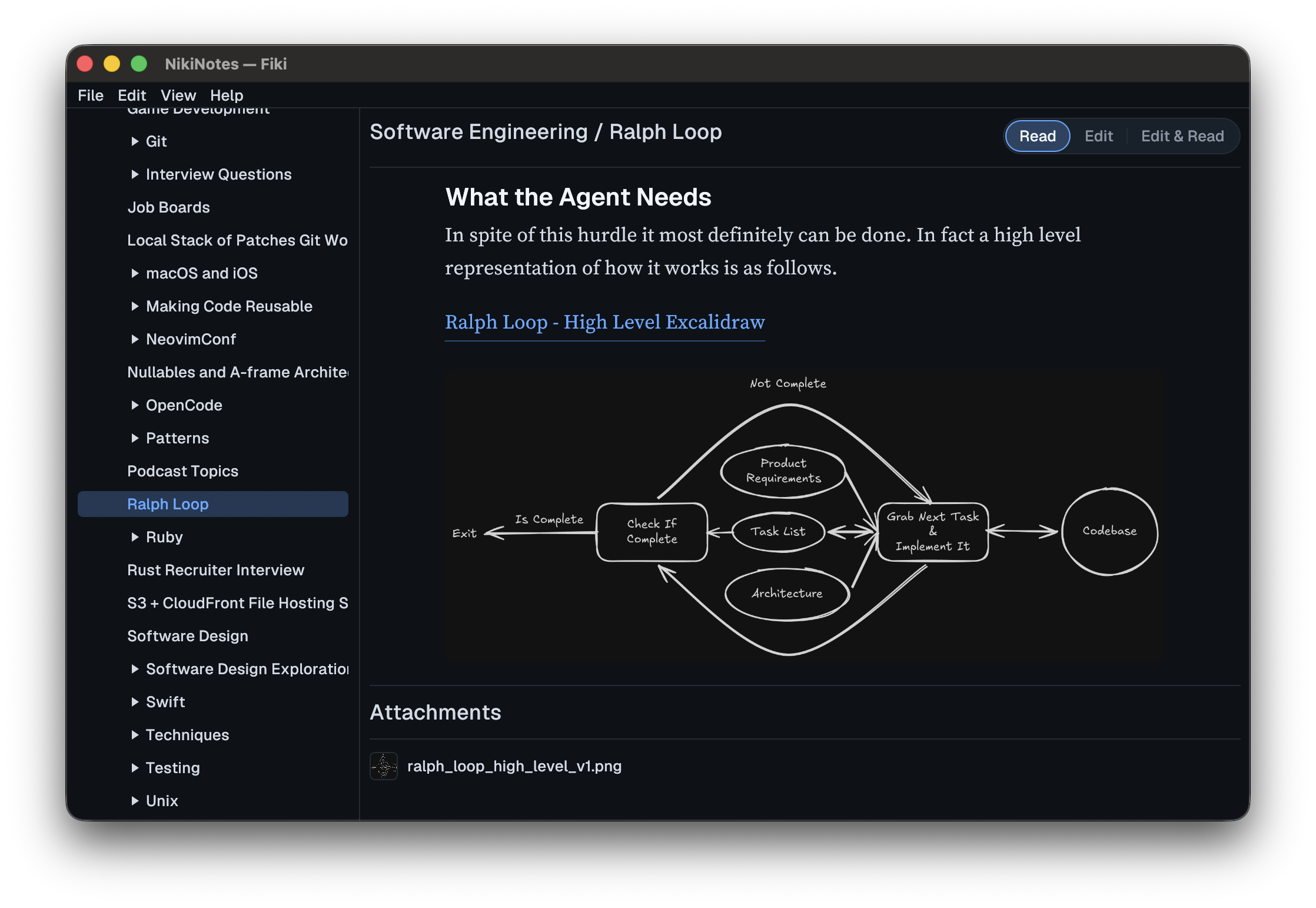Open the Help menu
Image resolution: width=1316 pixels, height=908 pixels.
tap(227, 95)
